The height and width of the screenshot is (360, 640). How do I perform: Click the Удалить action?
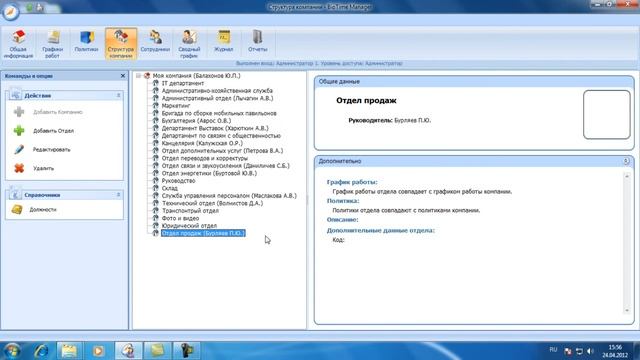tap(43, 168)
